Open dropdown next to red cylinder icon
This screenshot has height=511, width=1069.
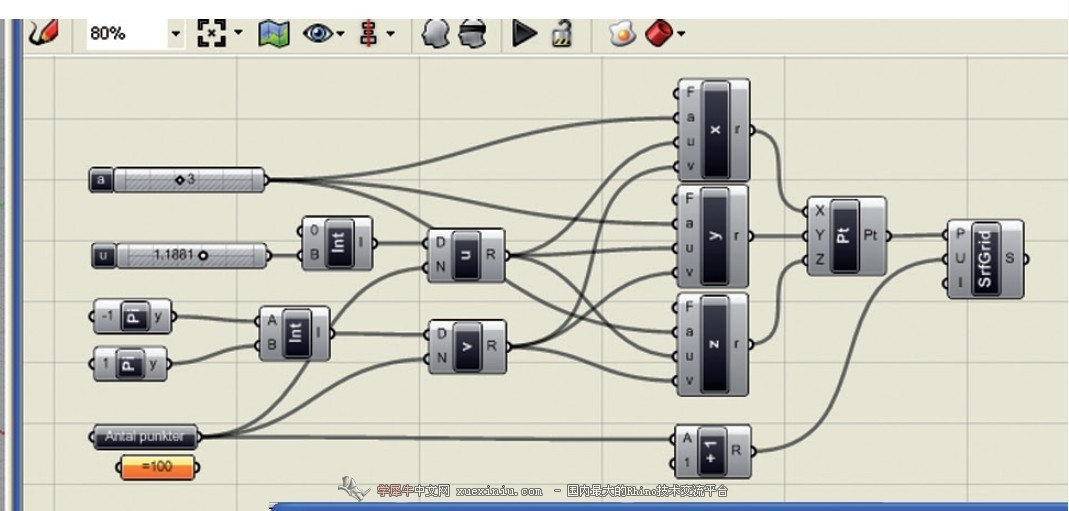680,33
